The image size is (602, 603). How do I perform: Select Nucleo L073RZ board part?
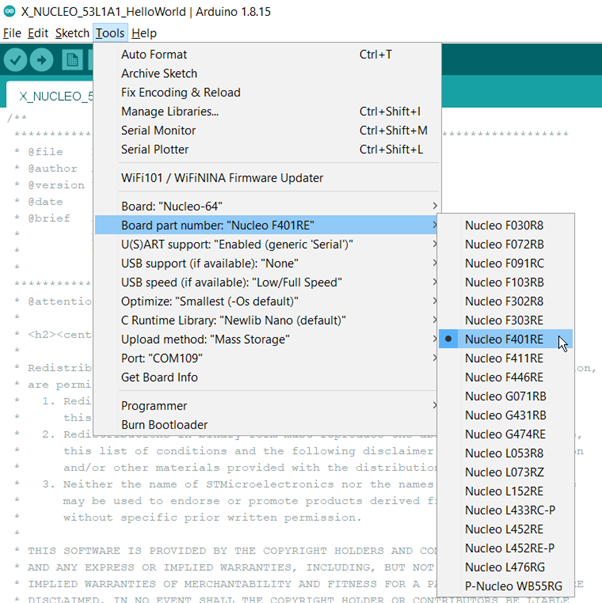coord(505,472)
